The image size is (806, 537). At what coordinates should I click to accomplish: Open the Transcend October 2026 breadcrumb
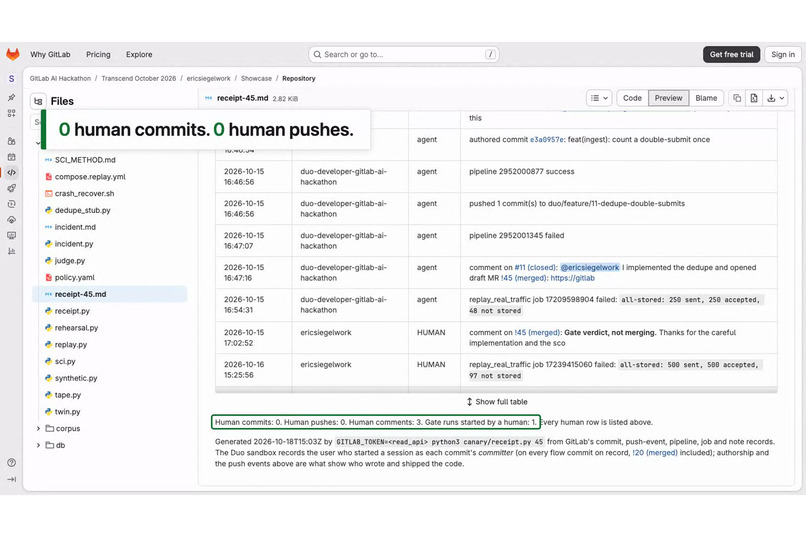[x=138, y=79]
